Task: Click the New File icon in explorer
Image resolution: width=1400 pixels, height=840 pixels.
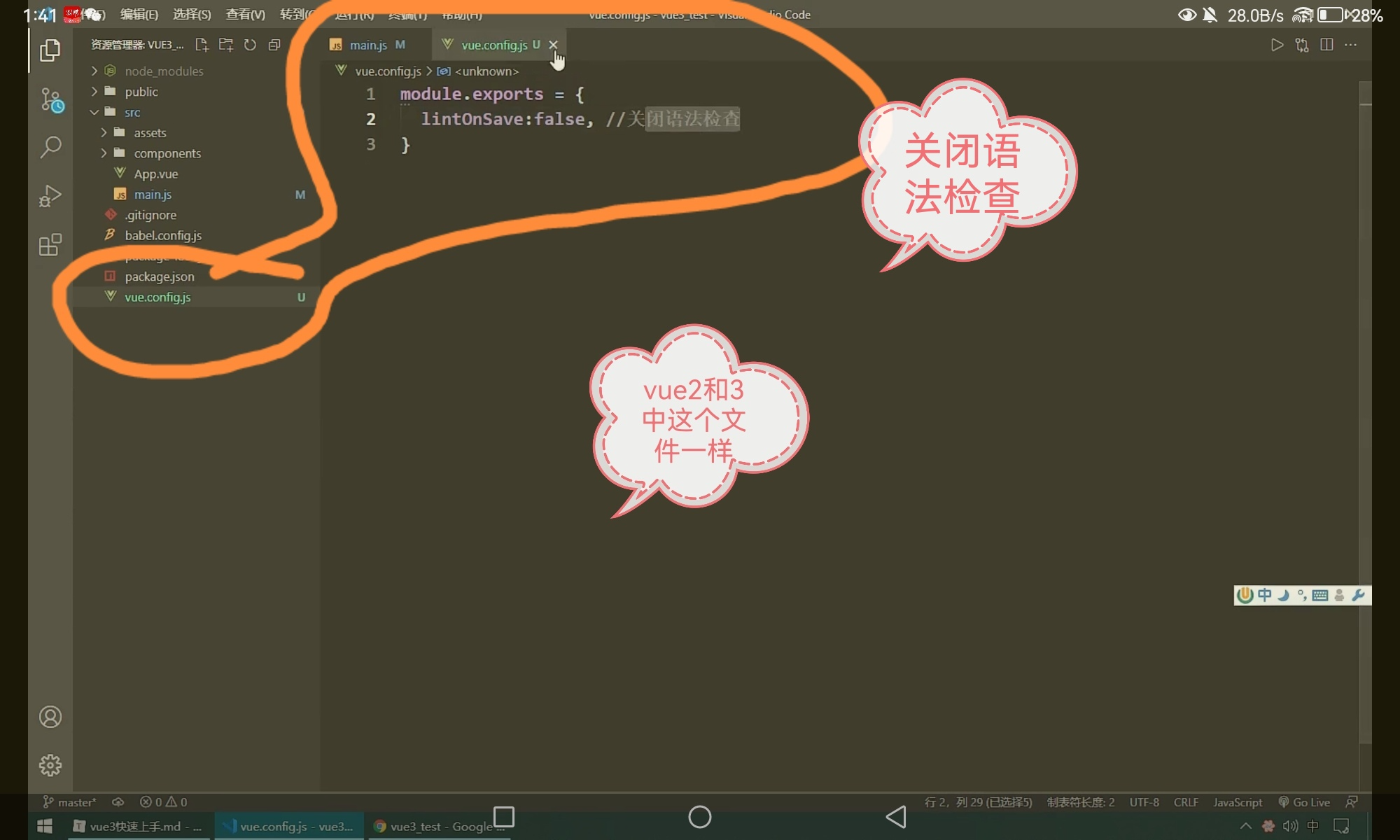Action: pos(202,45)
